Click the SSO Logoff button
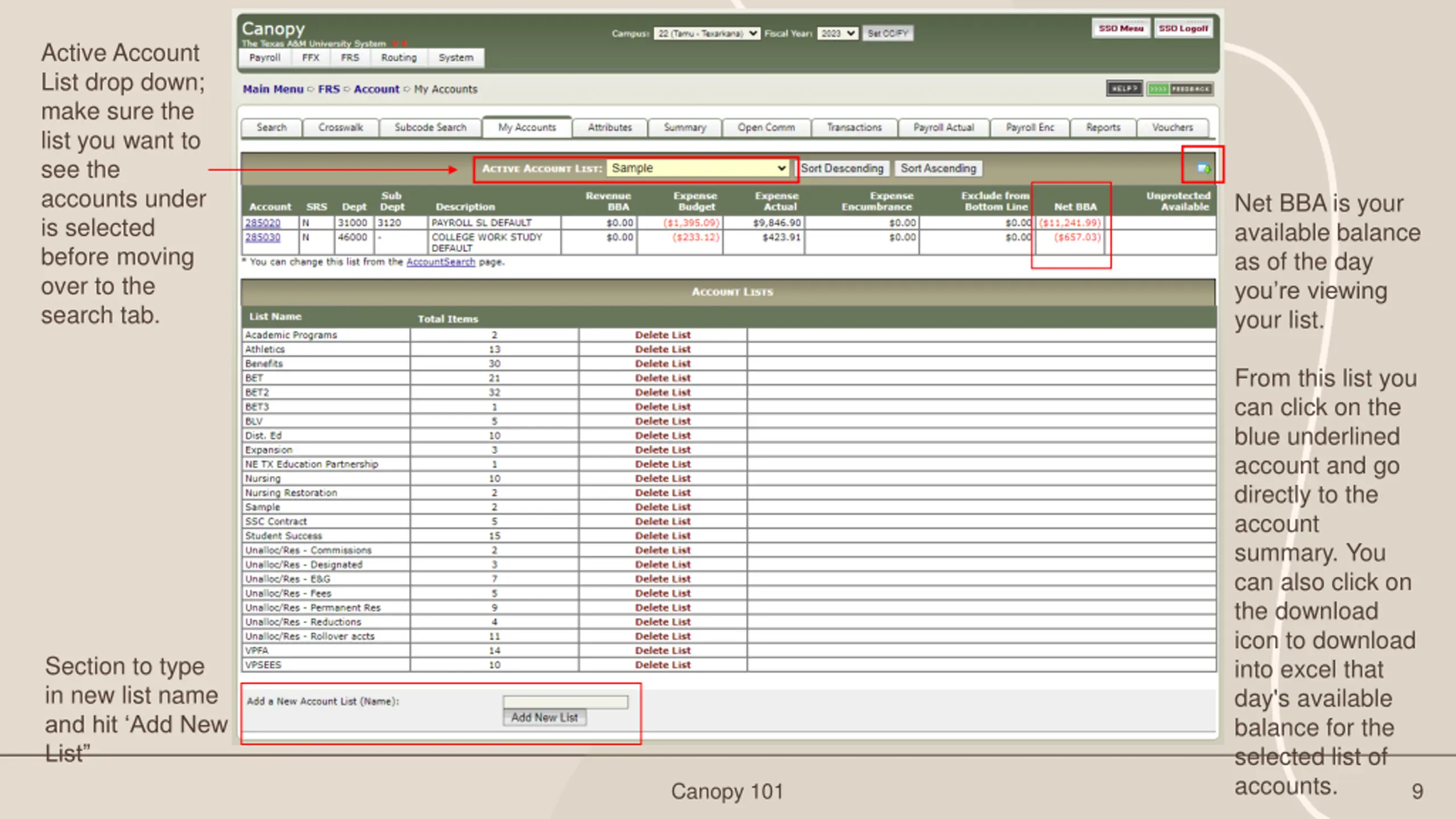The width and height of the screenshot is (1456, 819). (1183, 28)
